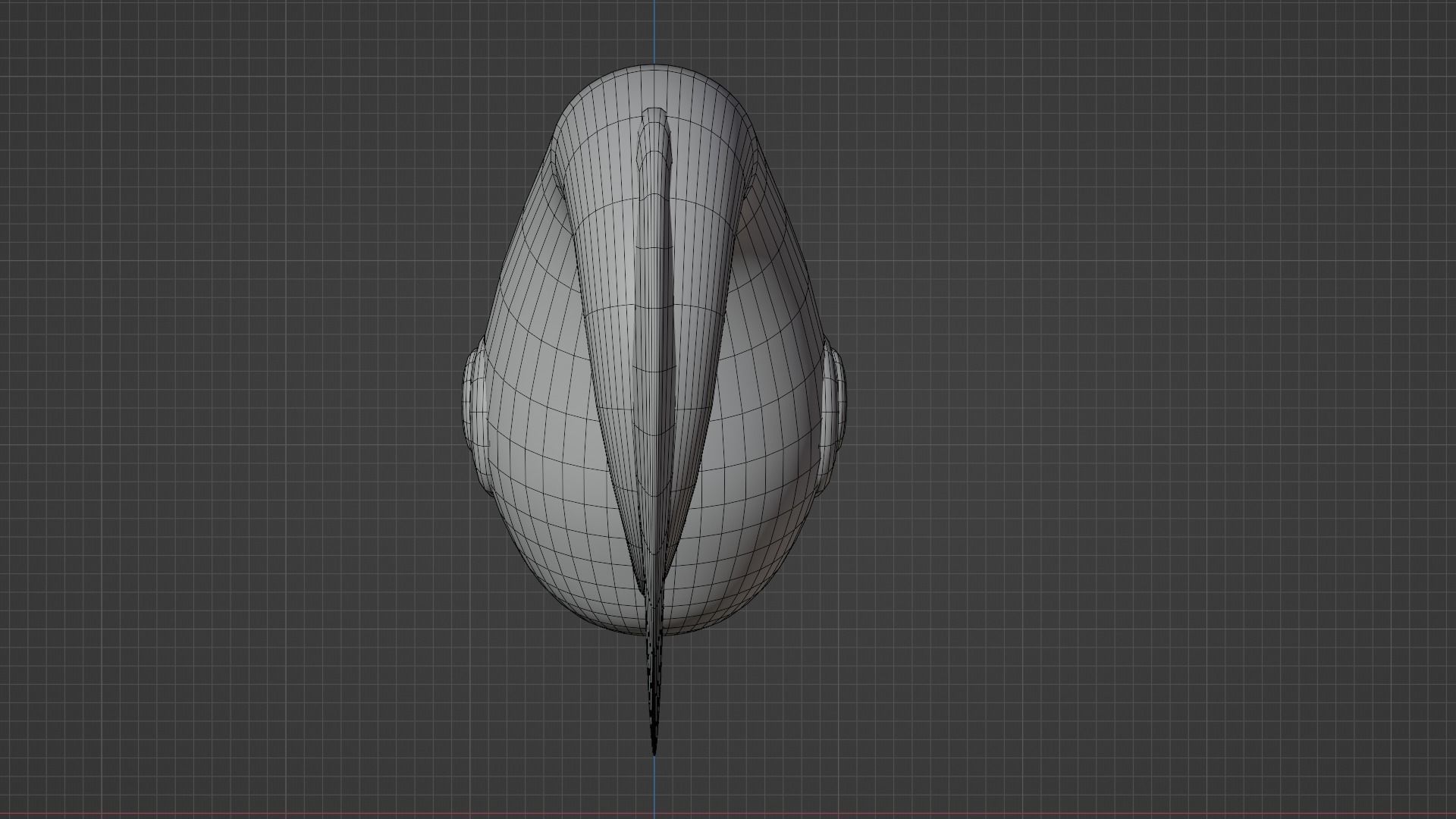Screen dimensions: 1456x819
Task: Click the blue Z-axis line above the model
Action: click(654, 30)
